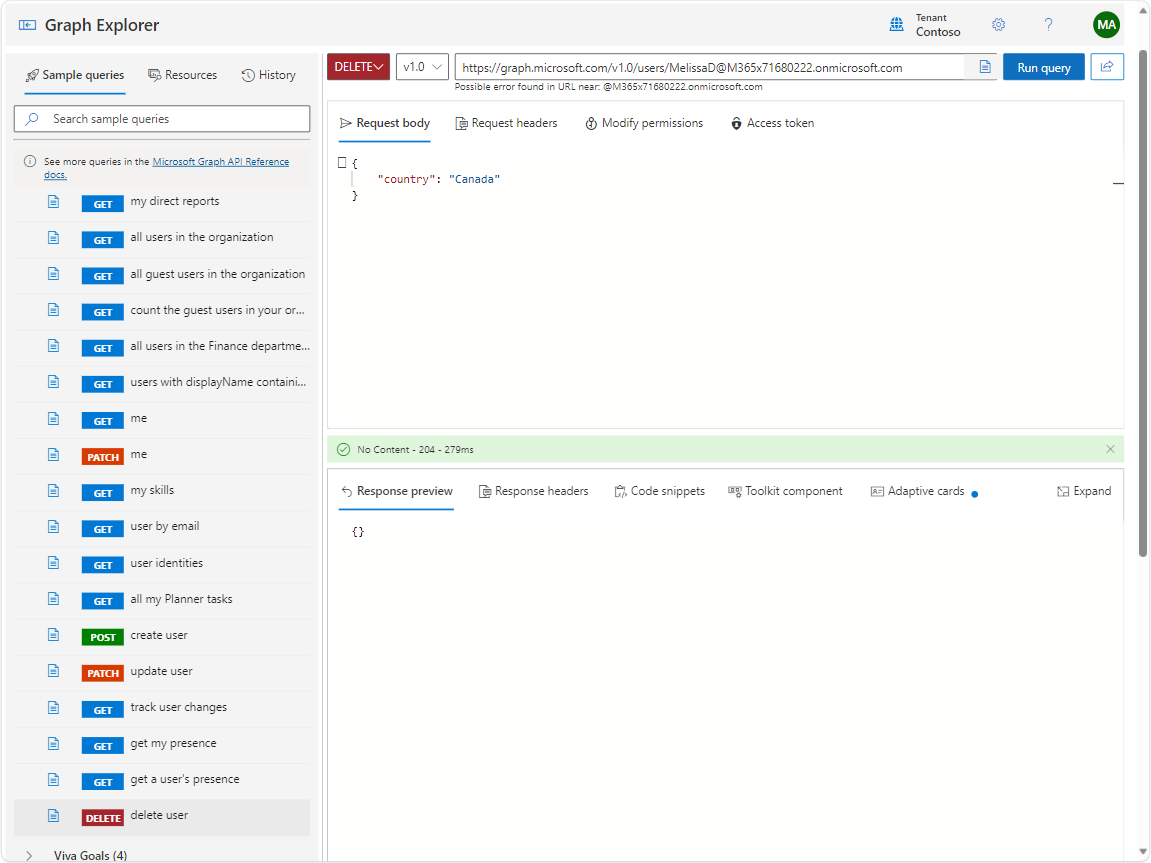Open the help question mark icon
This screenshot has height=863, width=1151.
(1048, 25)
